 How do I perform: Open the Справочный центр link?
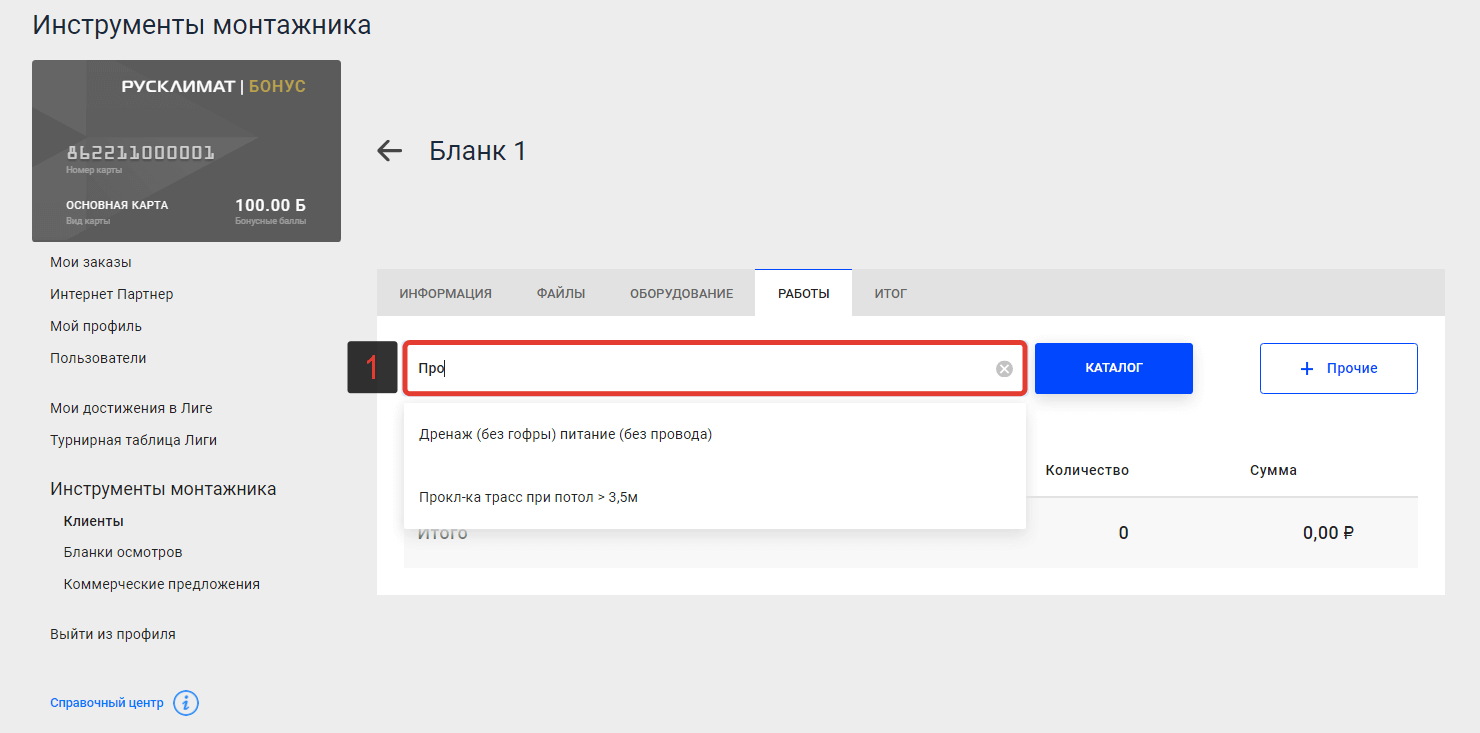tap(107, 703)
